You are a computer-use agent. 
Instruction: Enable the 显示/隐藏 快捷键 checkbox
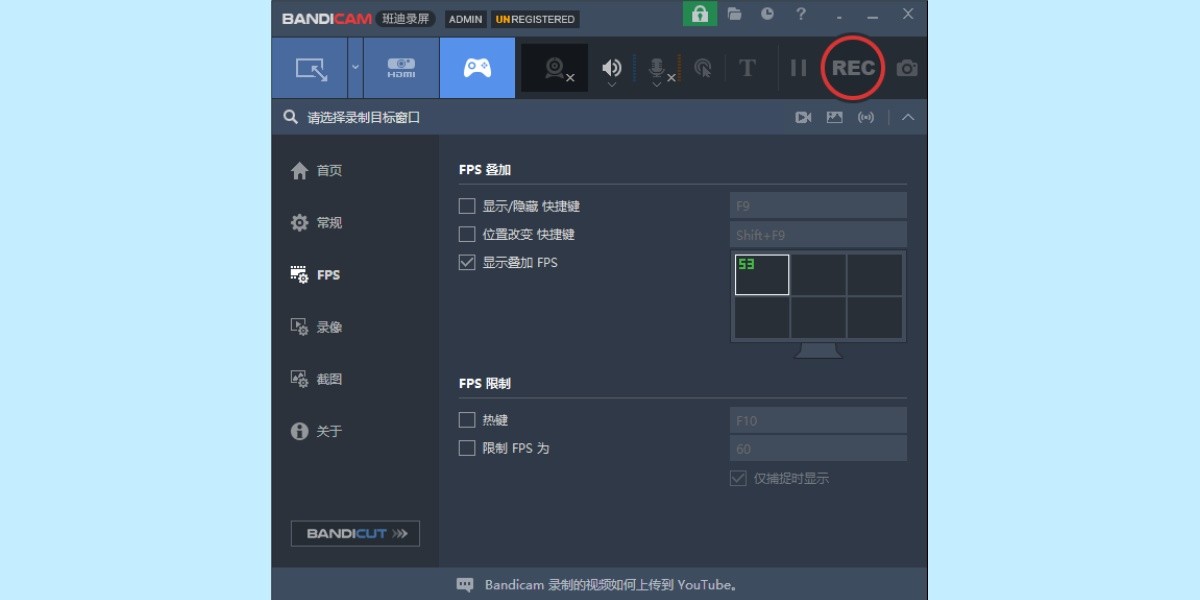tap(466, 205)
